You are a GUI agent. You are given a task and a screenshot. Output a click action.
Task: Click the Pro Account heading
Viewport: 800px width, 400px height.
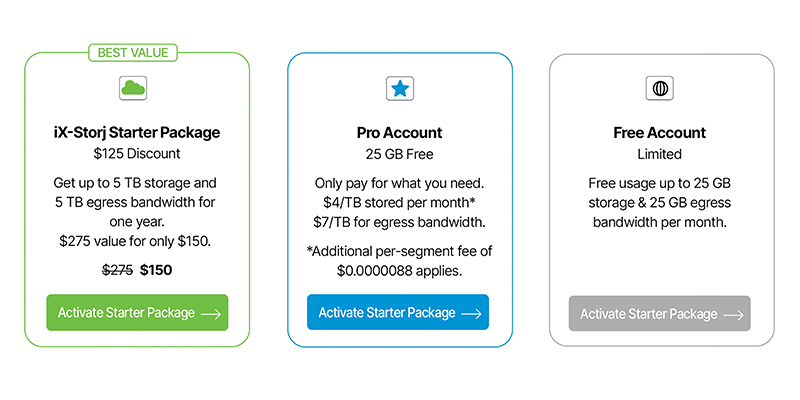399,133
